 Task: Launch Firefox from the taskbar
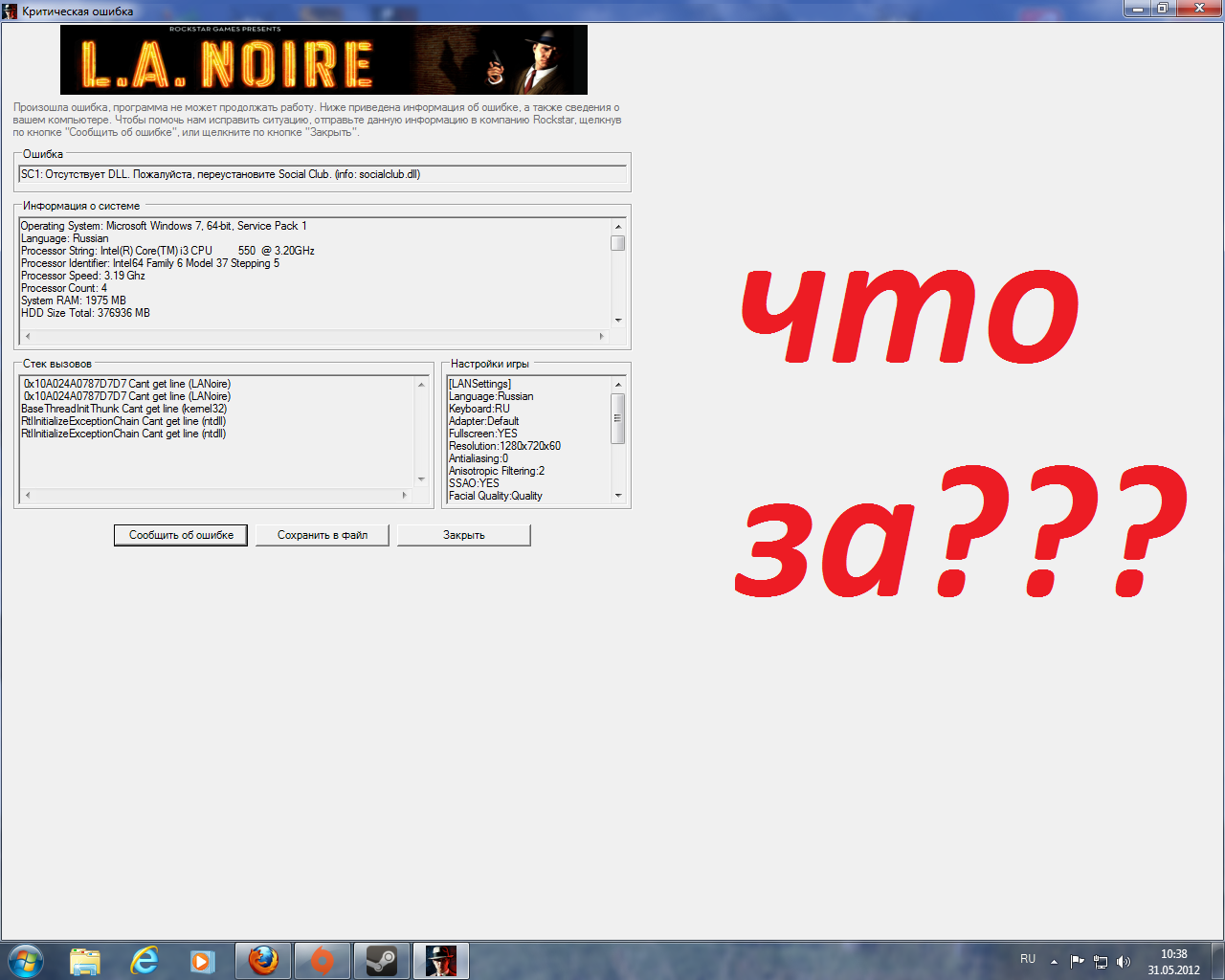263,960
